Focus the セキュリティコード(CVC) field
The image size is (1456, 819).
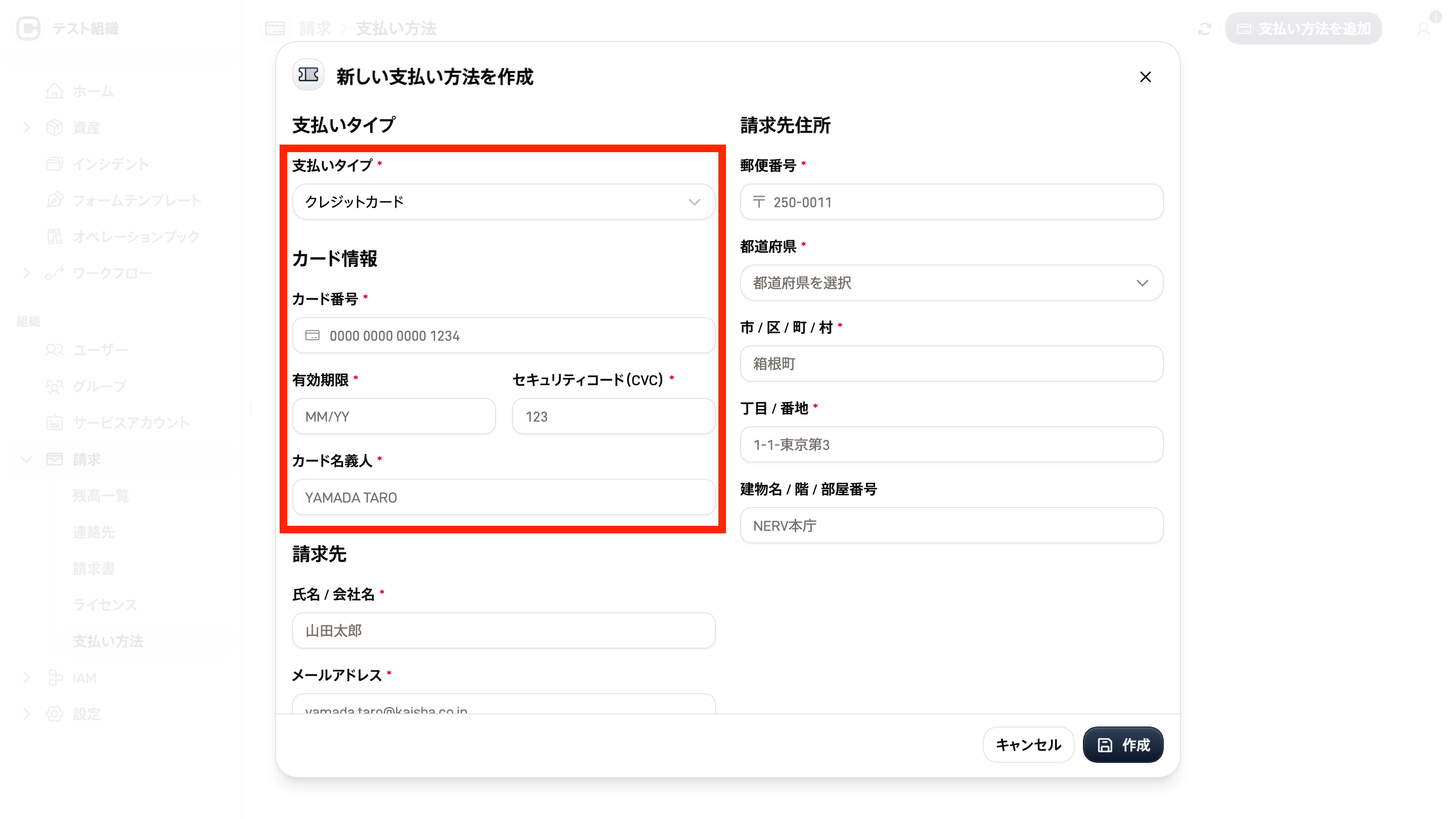pyautogui.click(x=614, y=417)
